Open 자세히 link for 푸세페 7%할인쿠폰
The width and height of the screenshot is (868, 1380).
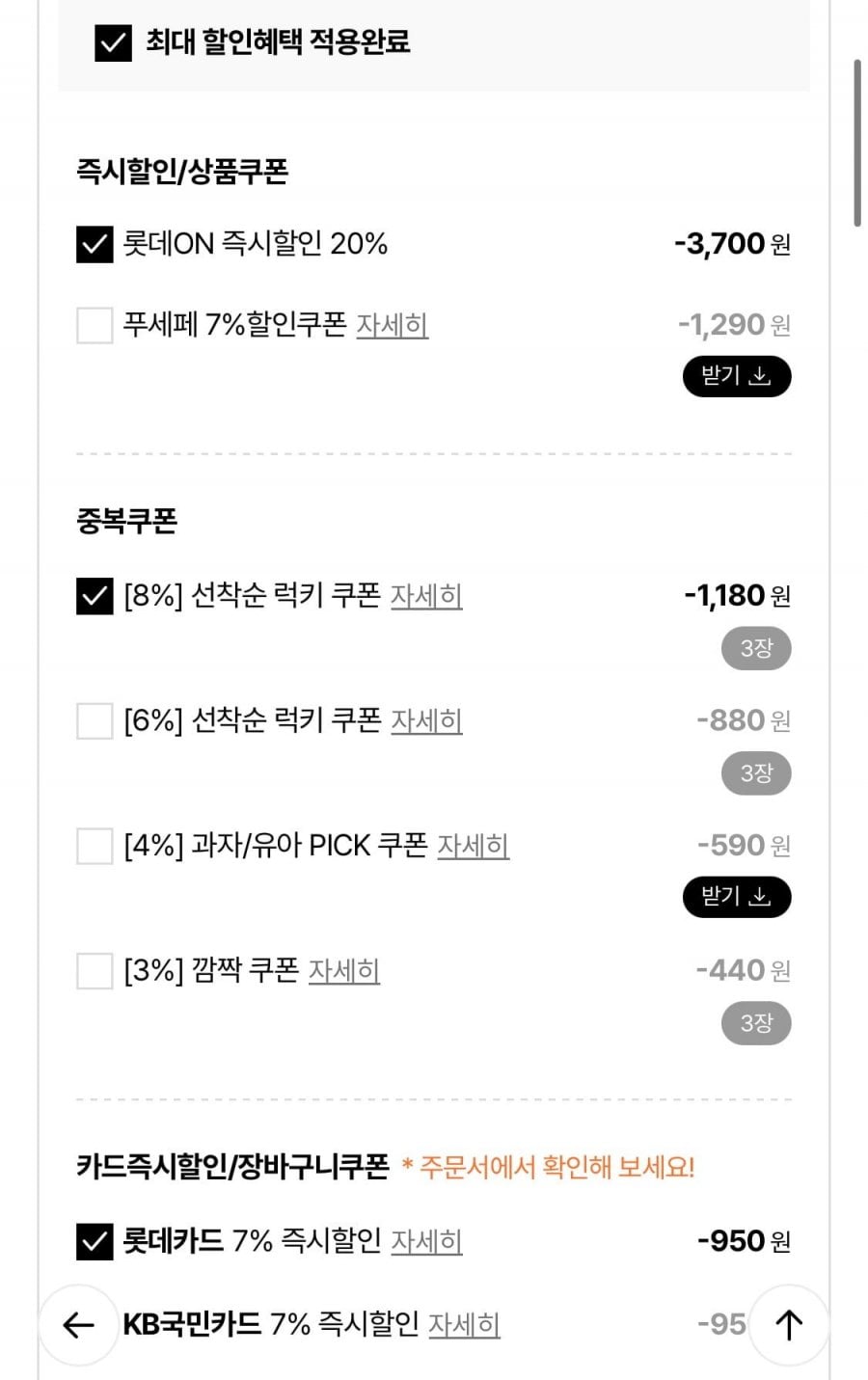(x=392, y=325)
